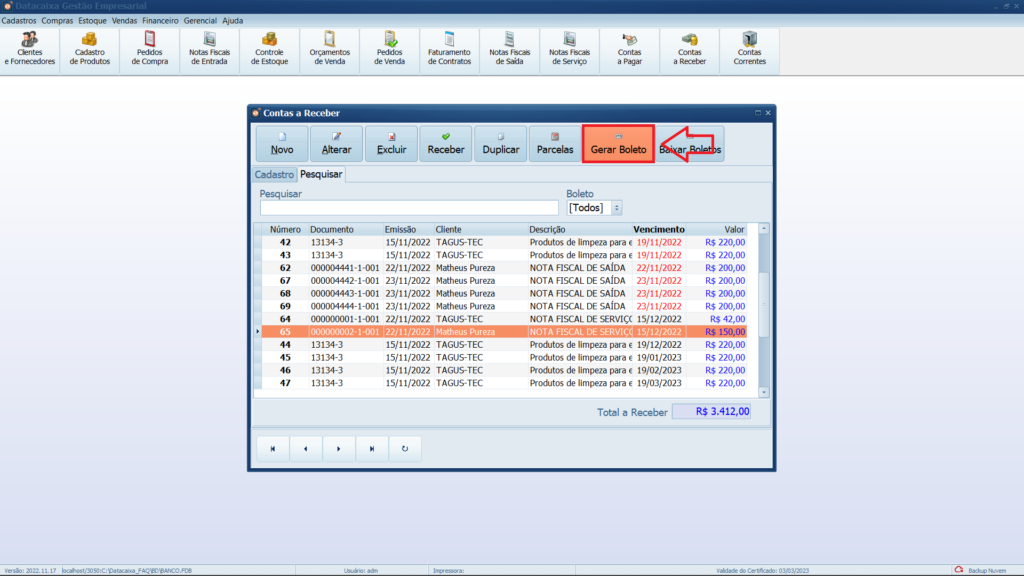Open Contas a Pagar module
Image resolution: width=1024 pixels, height=576 pixels.
click(630, 49)
